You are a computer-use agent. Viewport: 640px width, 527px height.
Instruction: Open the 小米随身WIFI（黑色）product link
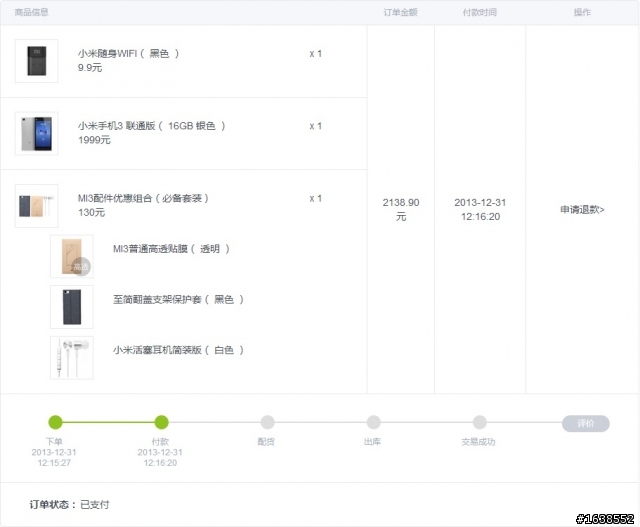coord(128,53)
